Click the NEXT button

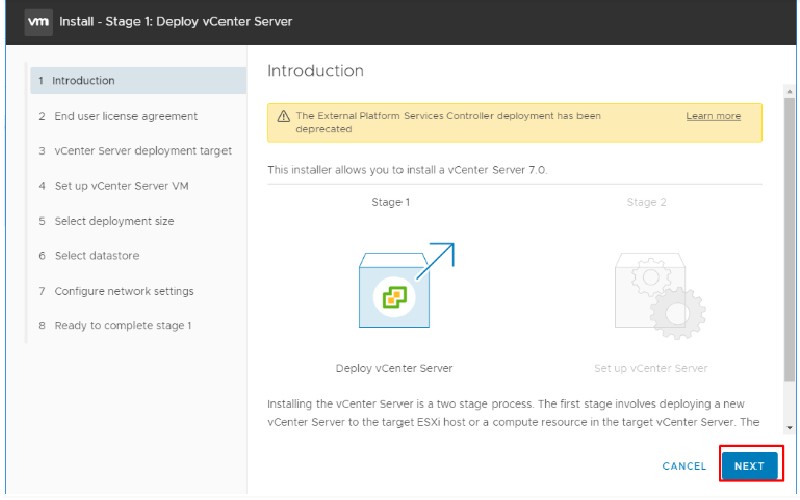[749, 466]
